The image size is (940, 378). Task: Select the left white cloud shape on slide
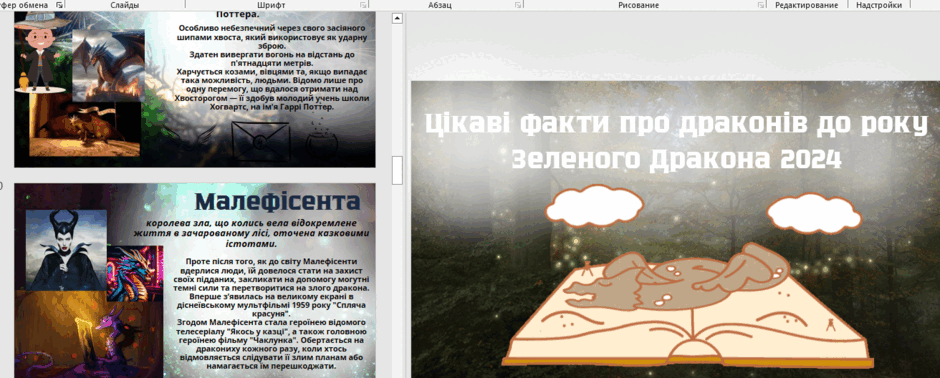594,206
